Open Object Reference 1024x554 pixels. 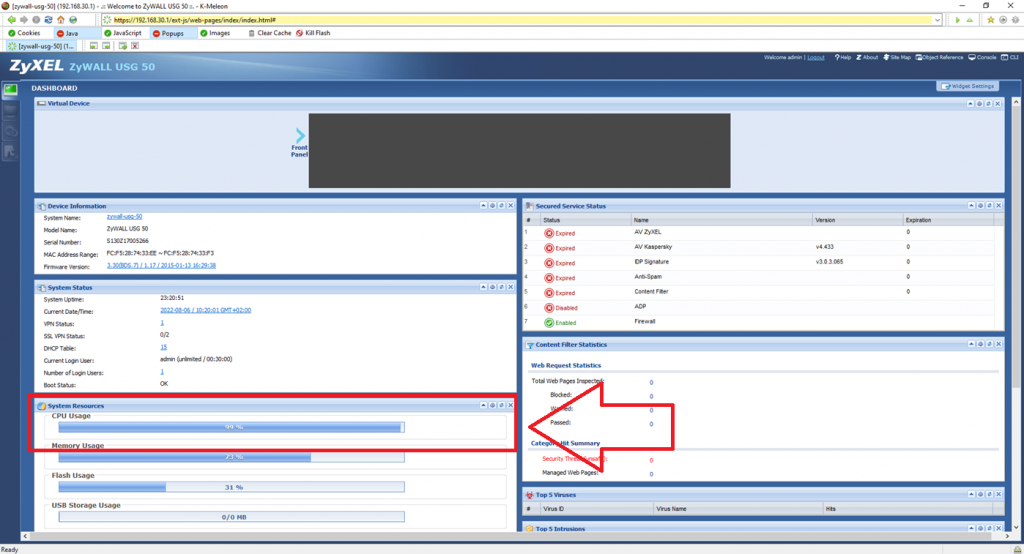point(939,57)
